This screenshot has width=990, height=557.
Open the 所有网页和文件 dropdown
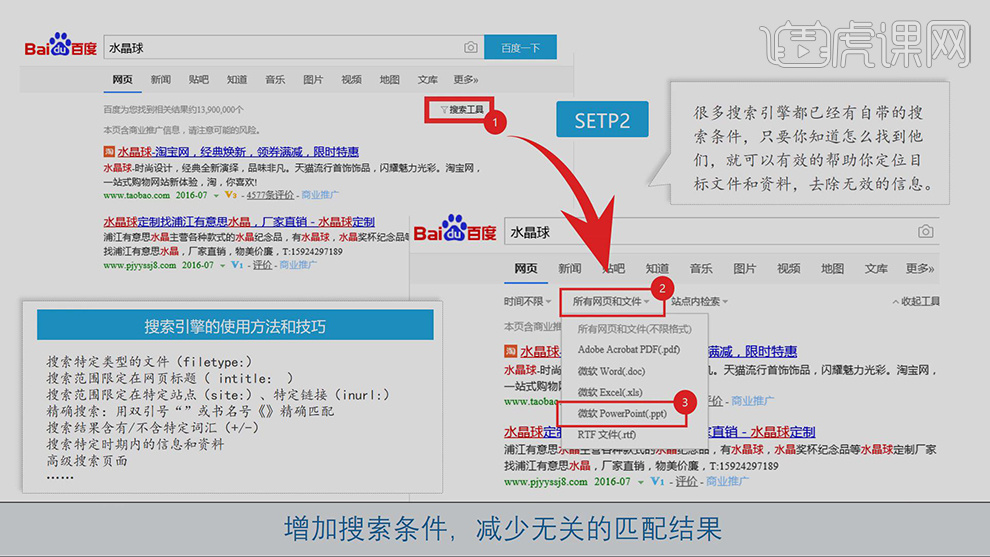click(611, 302)
